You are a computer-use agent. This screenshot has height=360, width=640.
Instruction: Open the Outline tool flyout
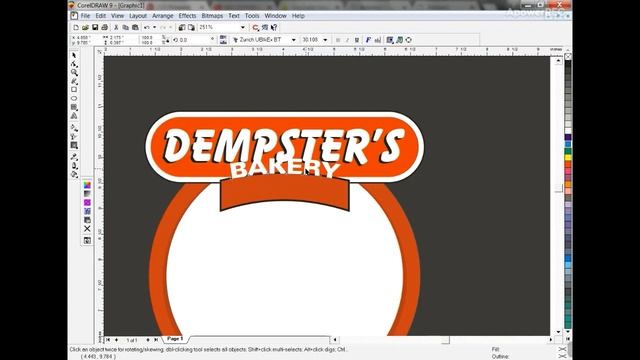coord(74,166)
